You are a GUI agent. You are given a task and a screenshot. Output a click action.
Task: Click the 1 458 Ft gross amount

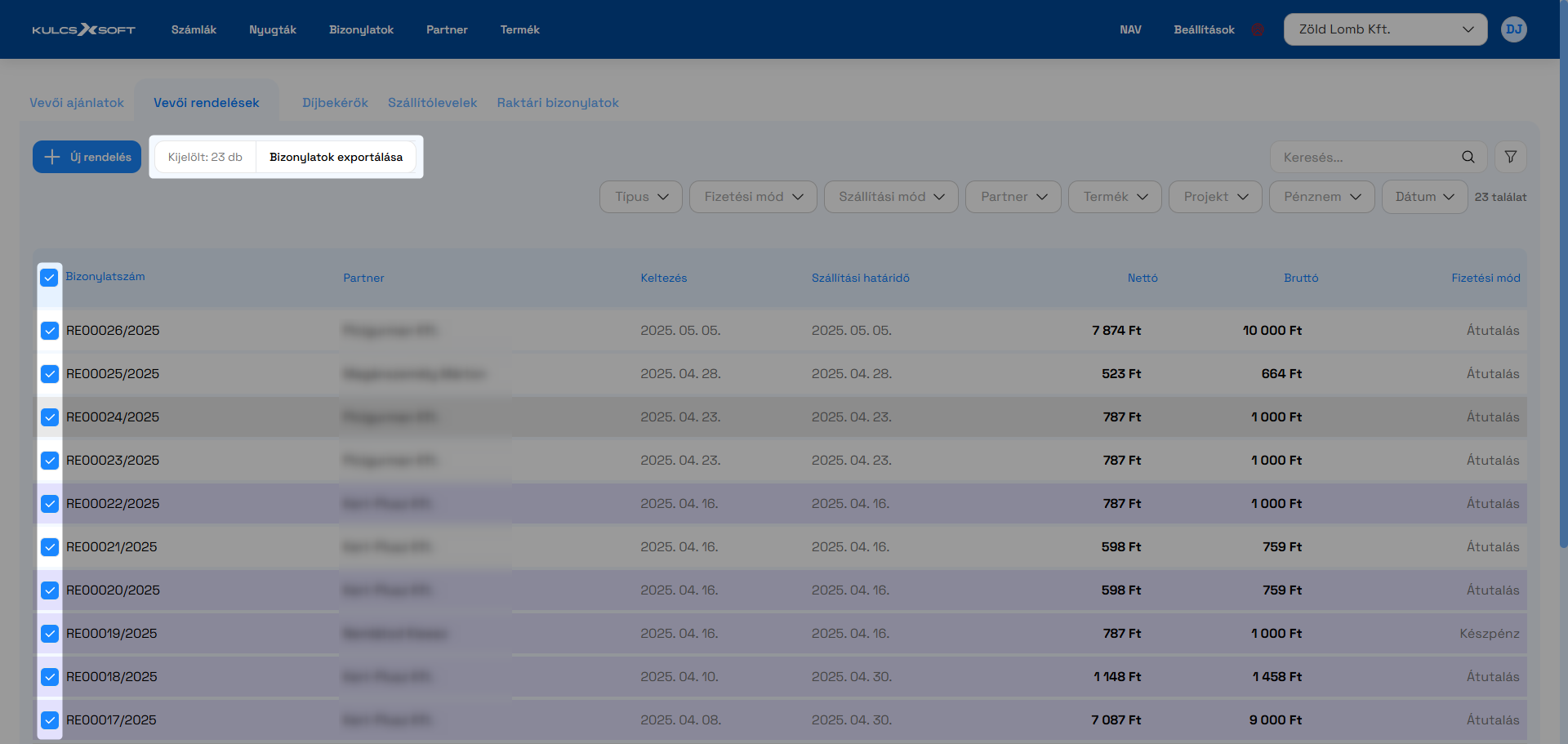pyautogui.click(x=1277, y=677)
